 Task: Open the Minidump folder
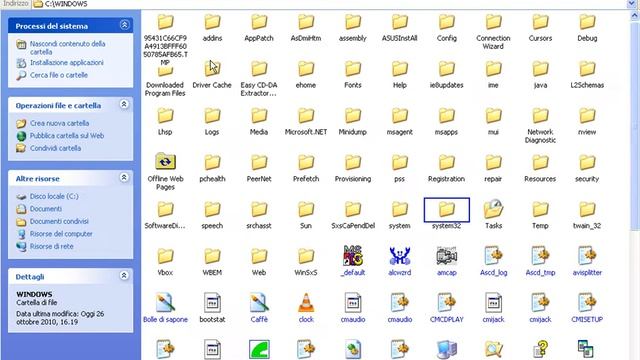click(x=353, y=116)
